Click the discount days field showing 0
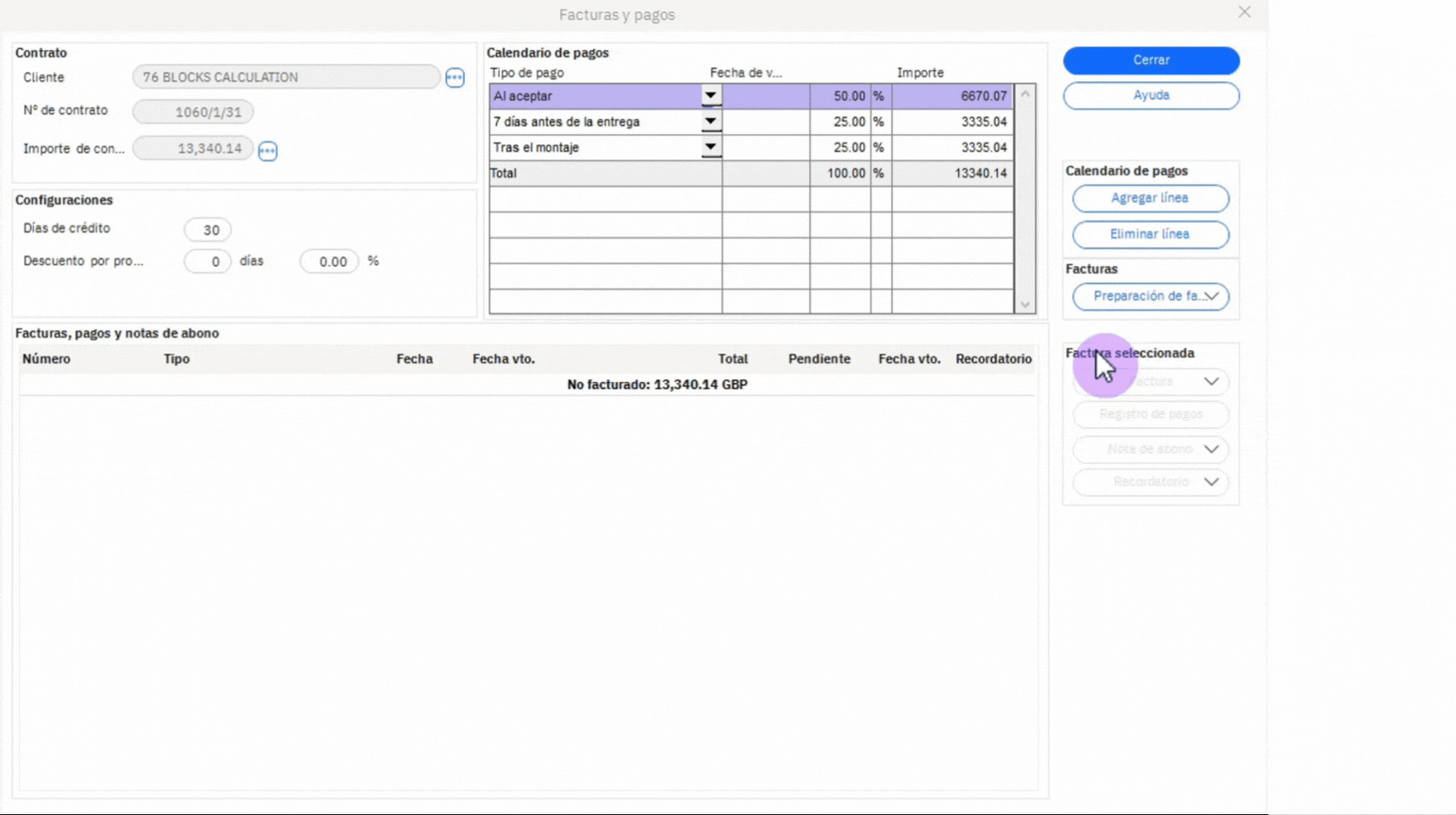Screen dimensions: 1456x815 [208, 261]
